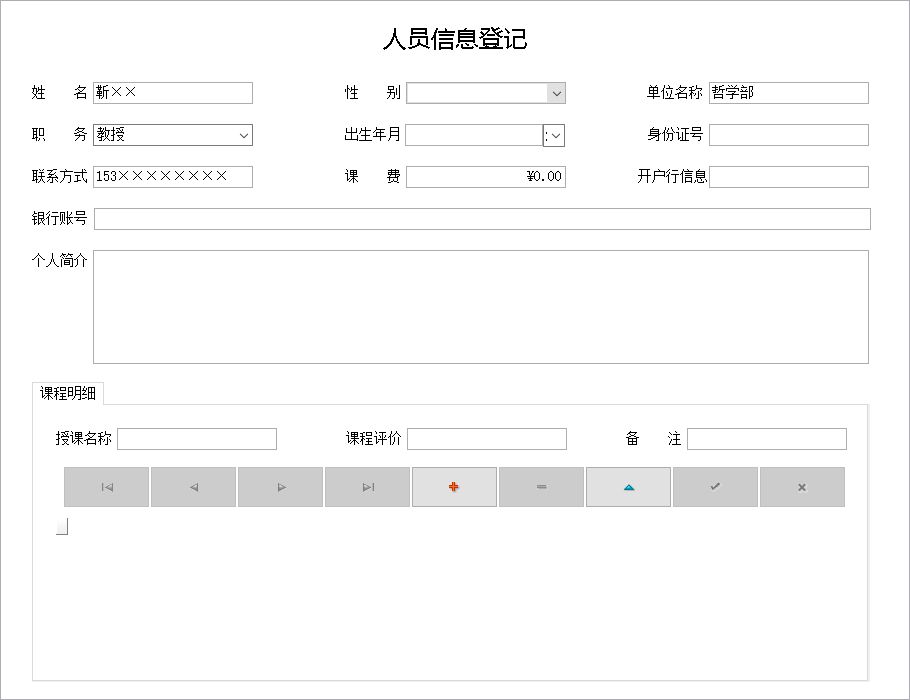Expand 职务 combo box showing 教授
The height and width of the screenshot is (700, 910).
tap(244, 135)
